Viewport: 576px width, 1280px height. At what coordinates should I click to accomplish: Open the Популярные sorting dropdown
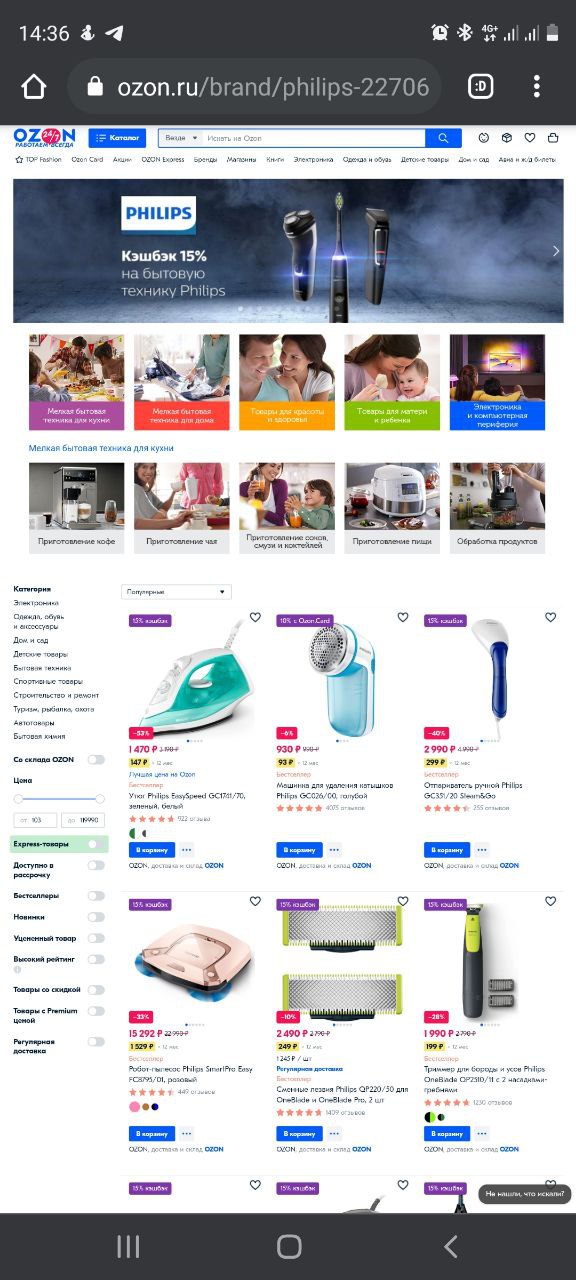pos(176,592)
